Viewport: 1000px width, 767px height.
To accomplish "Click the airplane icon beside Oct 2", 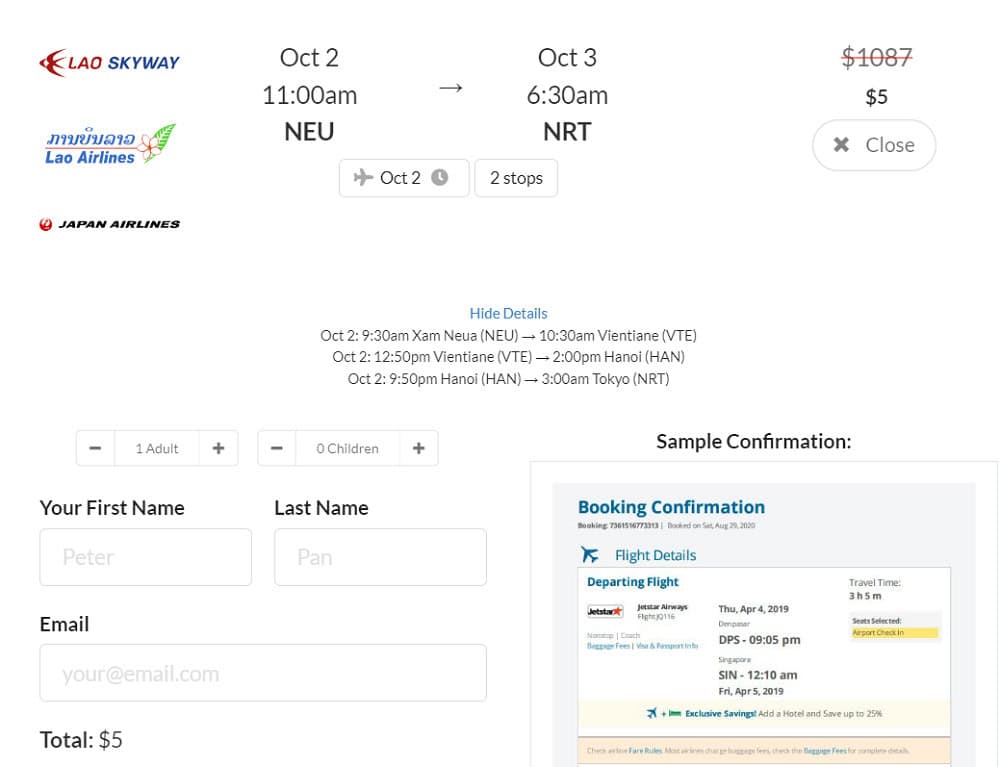I will 363,177.
